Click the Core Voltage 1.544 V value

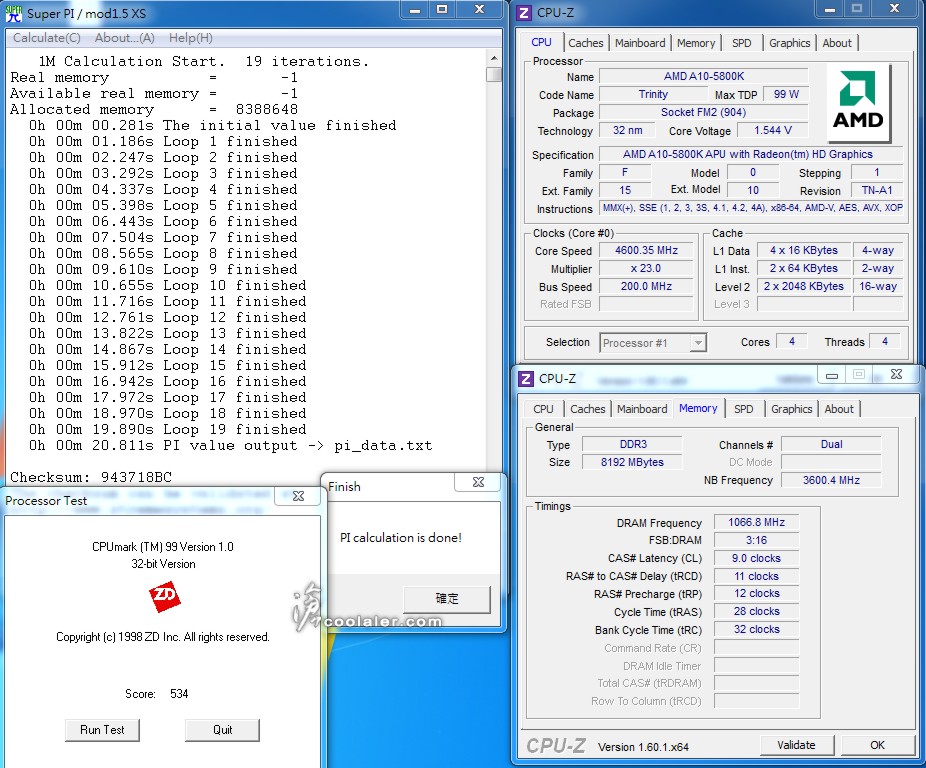pos(773,131)
